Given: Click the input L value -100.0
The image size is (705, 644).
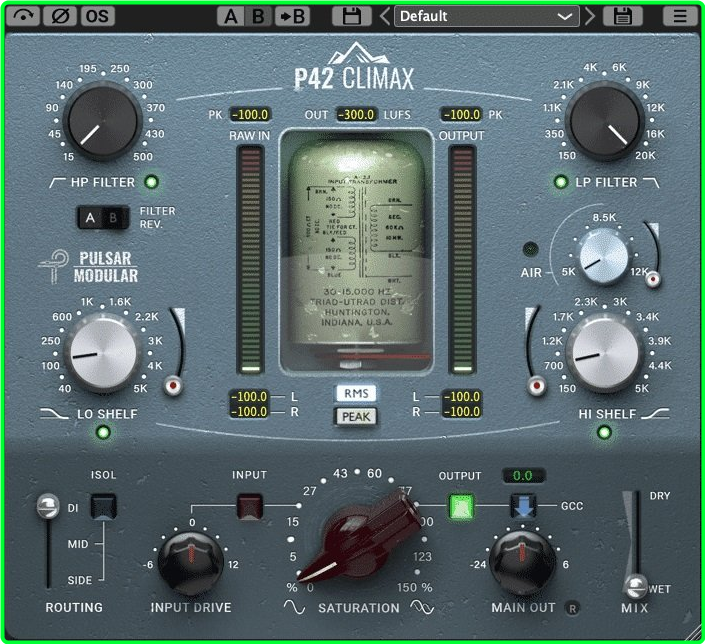Looking at the screenshot, I should (x=249, y=397).
